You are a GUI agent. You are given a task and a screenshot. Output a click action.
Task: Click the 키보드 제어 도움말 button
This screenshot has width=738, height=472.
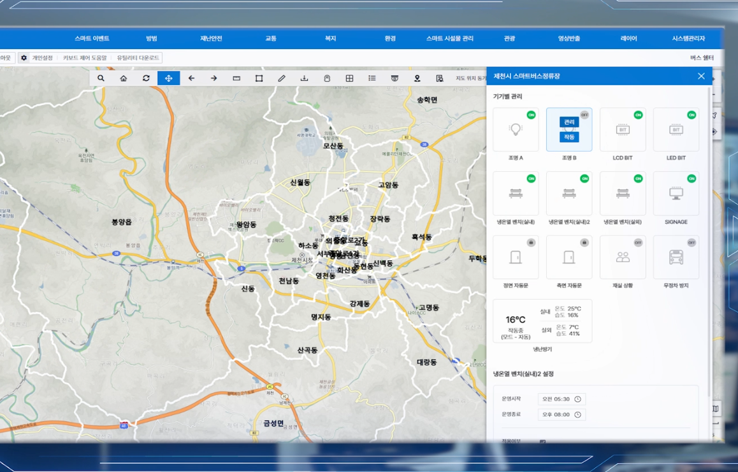pos(85,58)
